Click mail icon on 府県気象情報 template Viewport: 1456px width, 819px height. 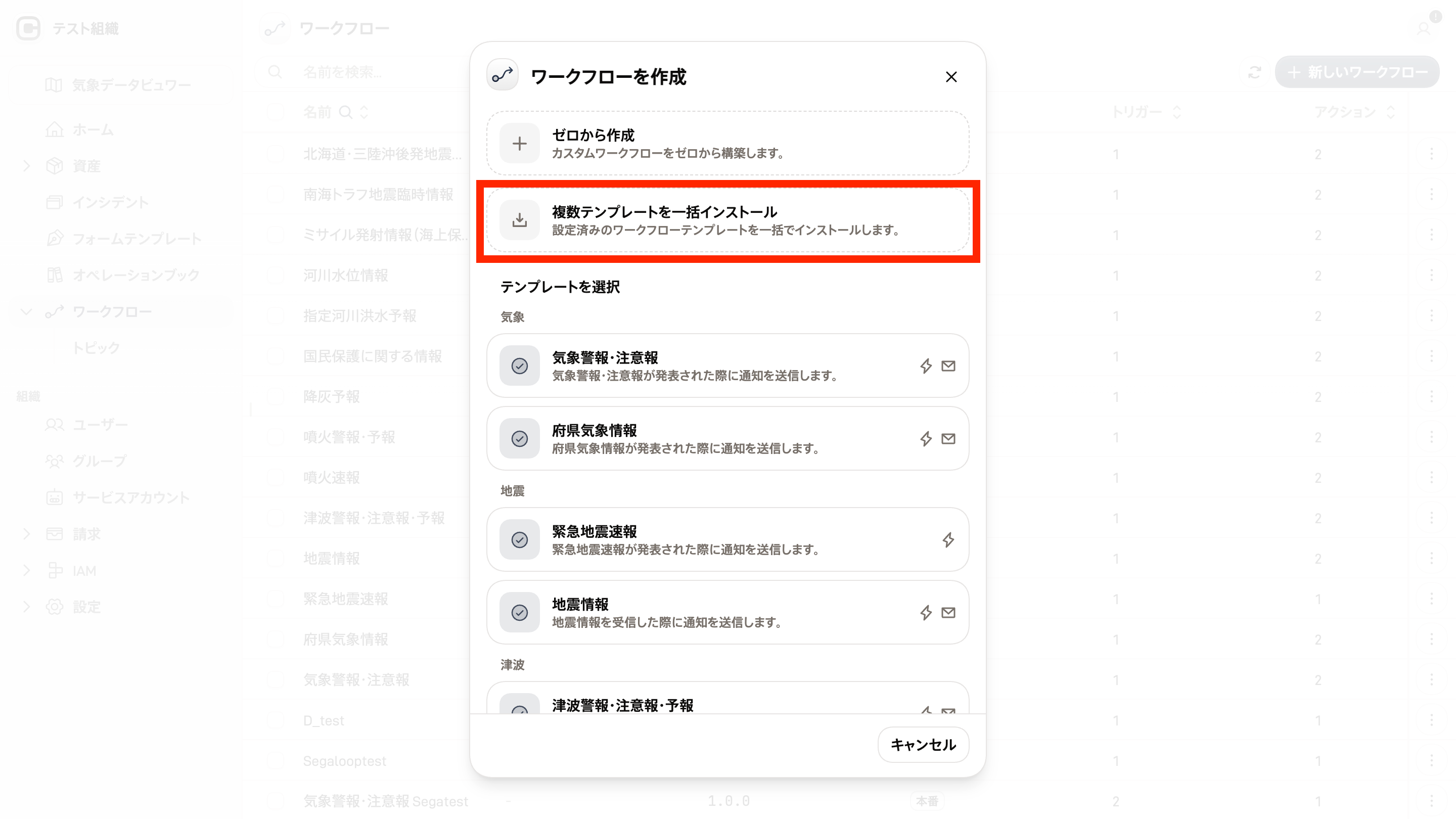(x=948, y=439)
